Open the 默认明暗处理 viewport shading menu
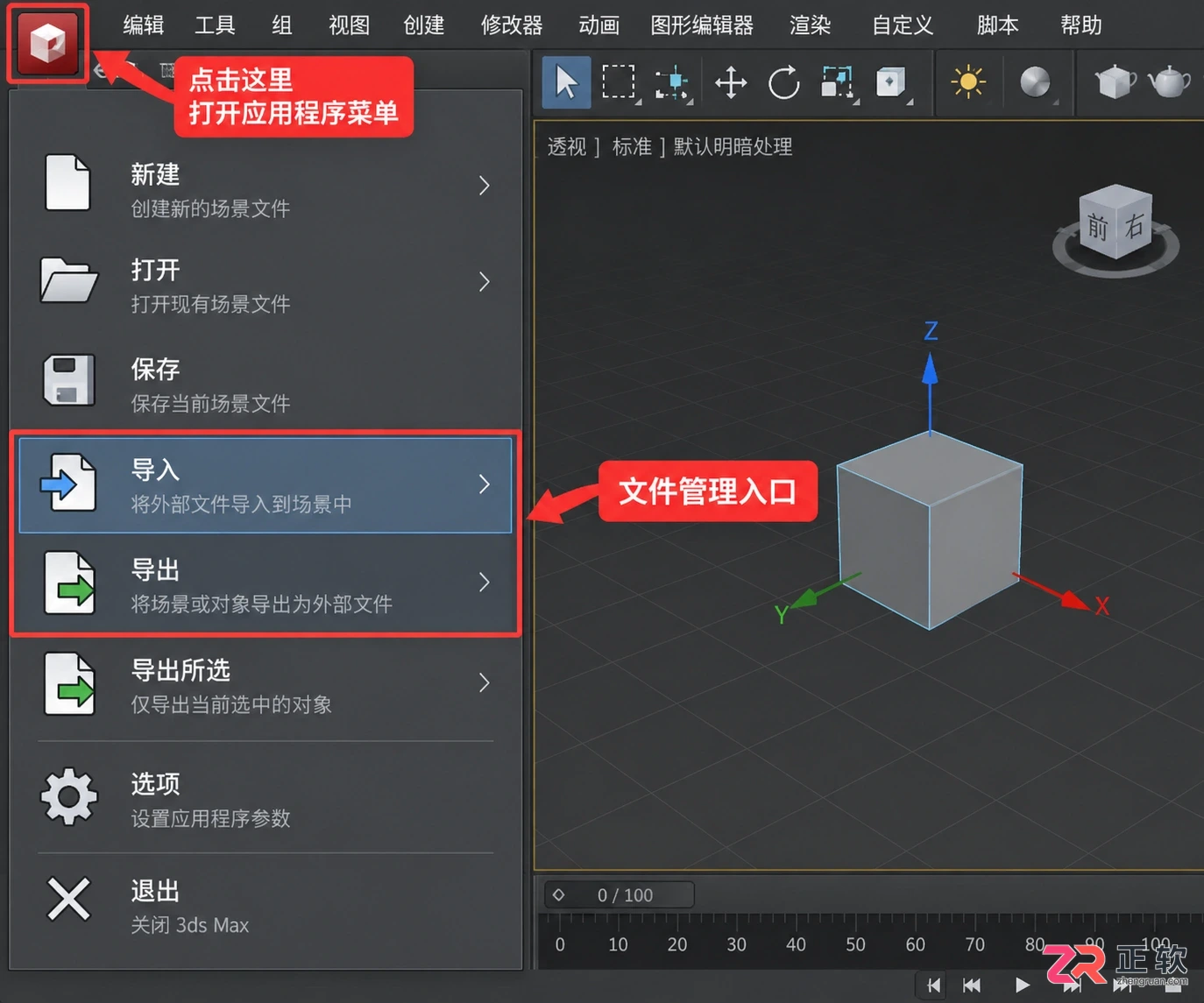Viewport: 1204px width, 1003px height. [733, 147]
